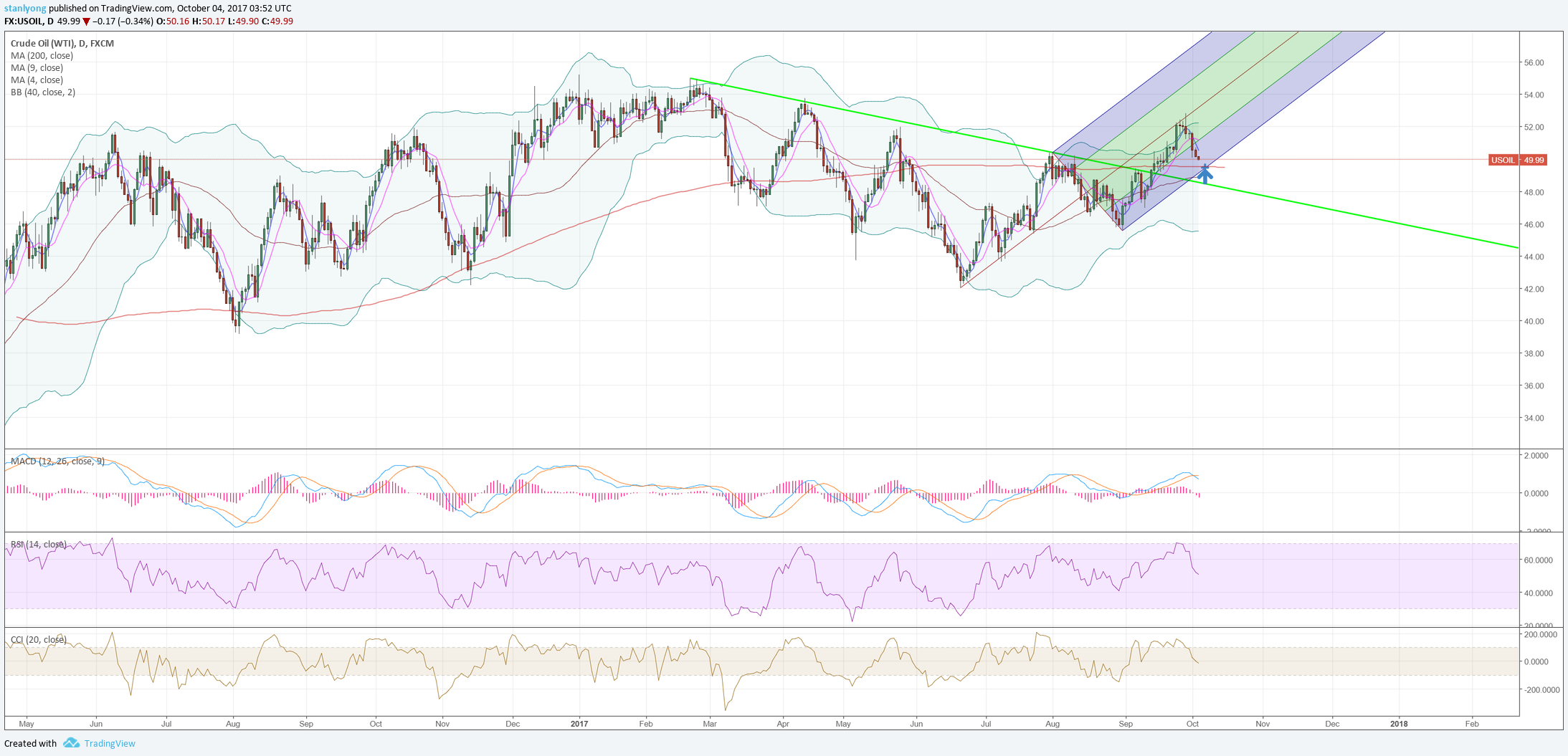Image resolution: width=1568 pixels, height=756 pixels.
Task: Click the RSI 40.0000 axis value
Action: tap(1538, 593)
